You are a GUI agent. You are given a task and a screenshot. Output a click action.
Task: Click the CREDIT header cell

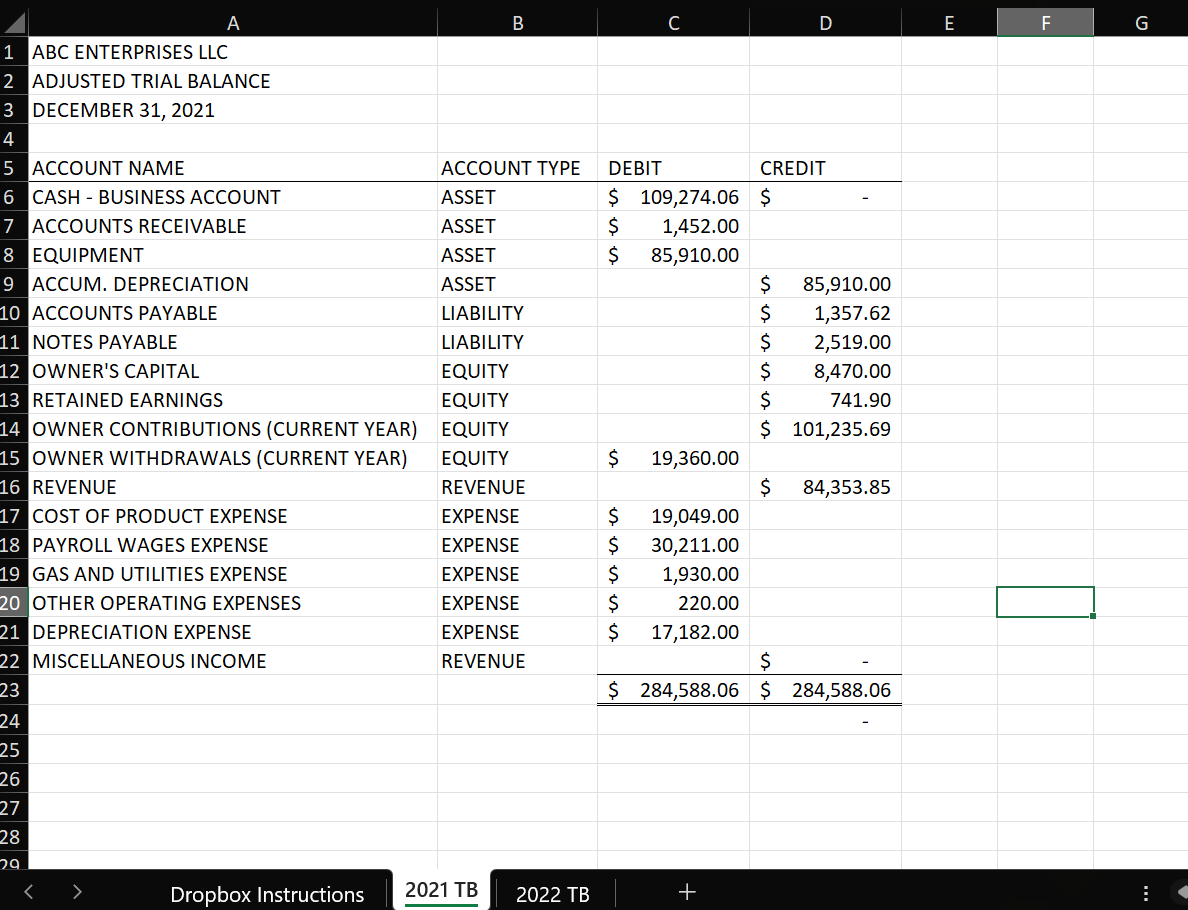click(826, 167)
